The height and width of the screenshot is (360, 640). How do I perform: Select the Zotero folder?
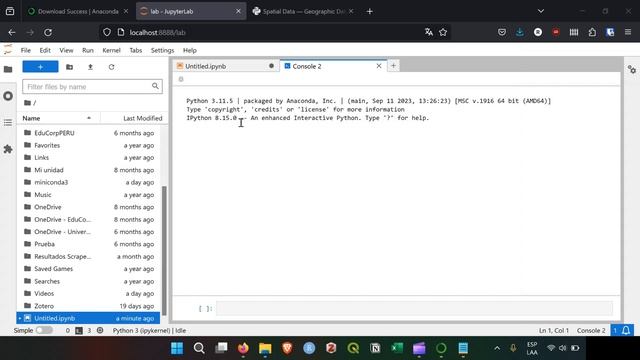click(x=89, y=306)
